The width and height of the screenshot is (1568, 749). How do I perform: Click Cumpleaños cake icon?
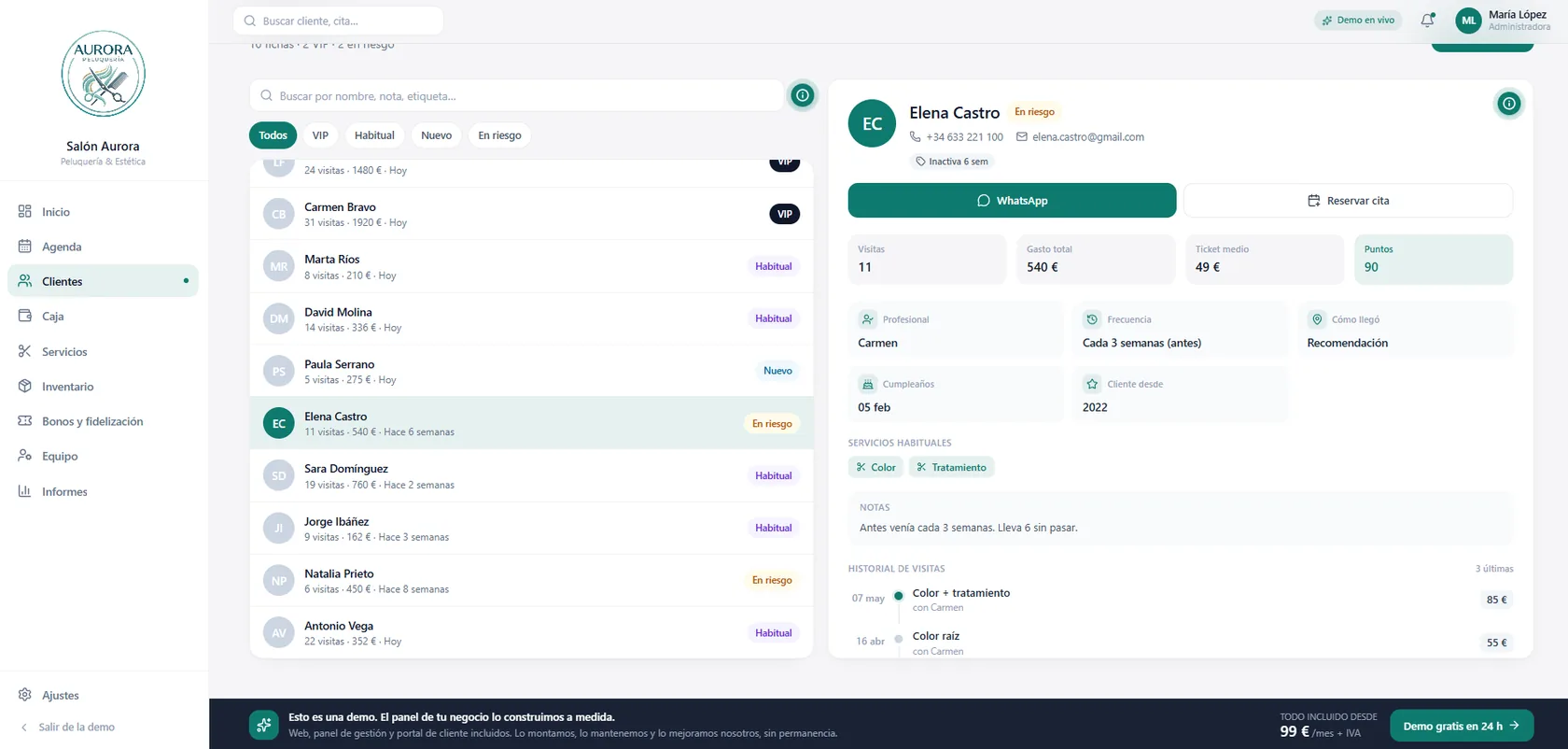[x=868, y=384]
